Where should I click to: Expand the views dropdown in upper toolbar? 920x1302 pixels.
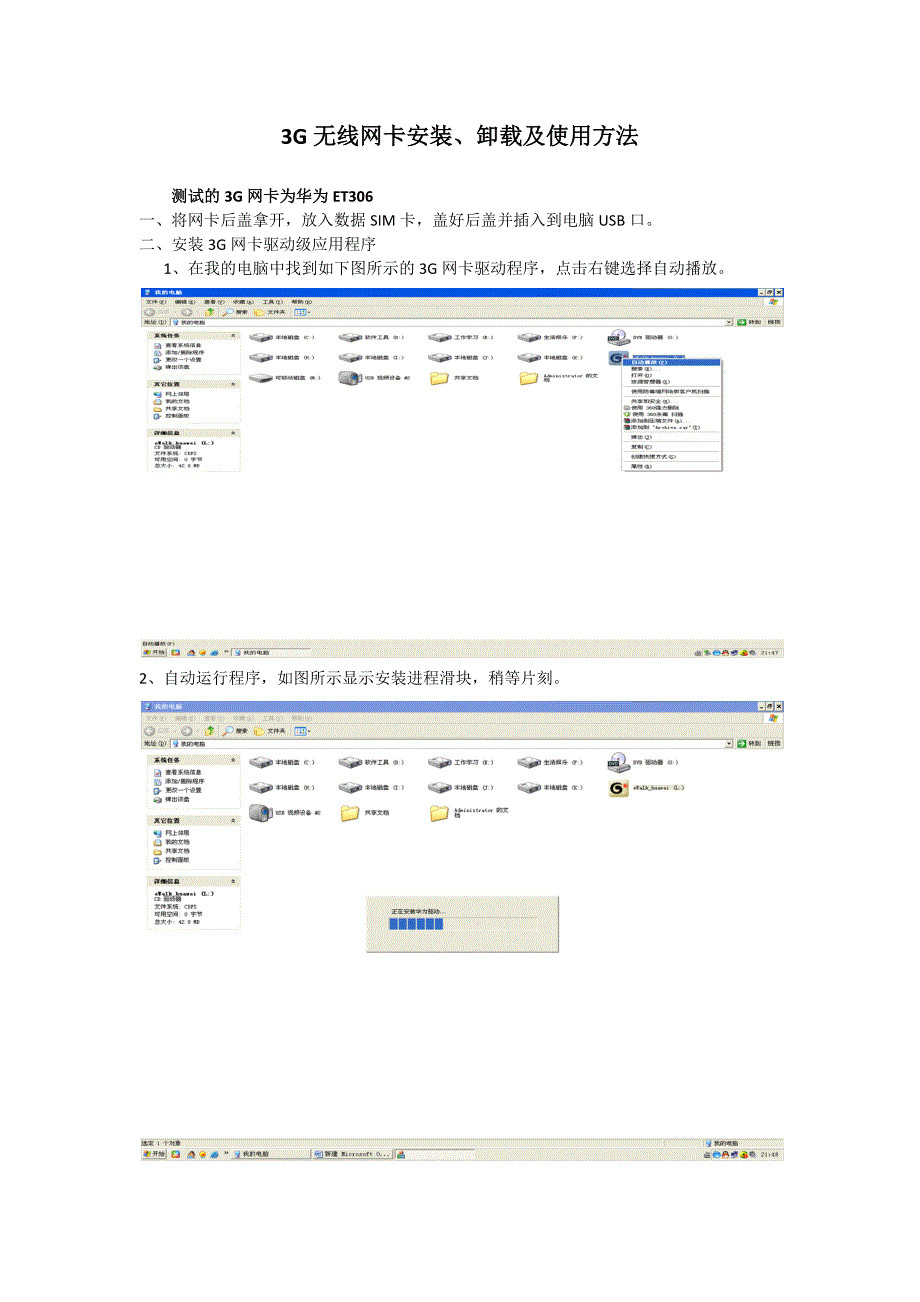click(302, 311)
